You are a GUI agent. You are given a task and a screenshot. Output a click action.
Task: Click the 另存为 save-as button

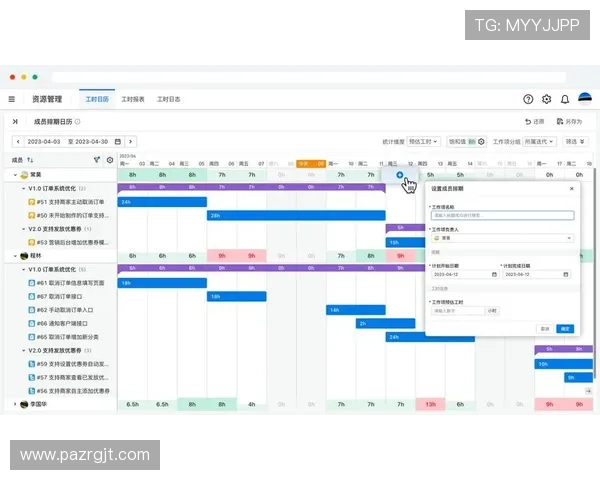pos(569,122)
